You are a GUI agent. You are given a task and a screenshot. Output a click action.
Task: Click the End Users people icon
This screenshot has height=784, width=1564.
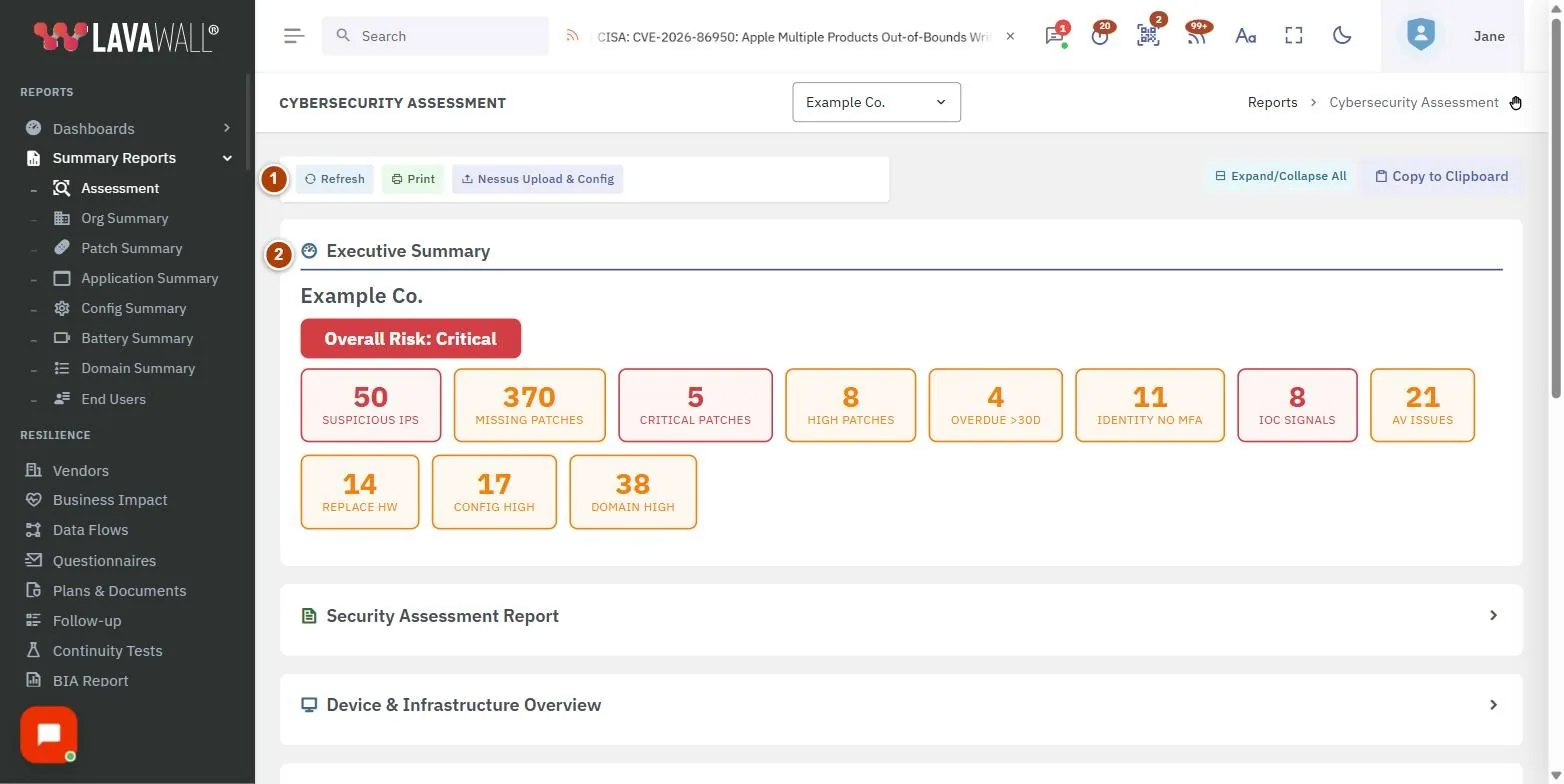(62, 398)
